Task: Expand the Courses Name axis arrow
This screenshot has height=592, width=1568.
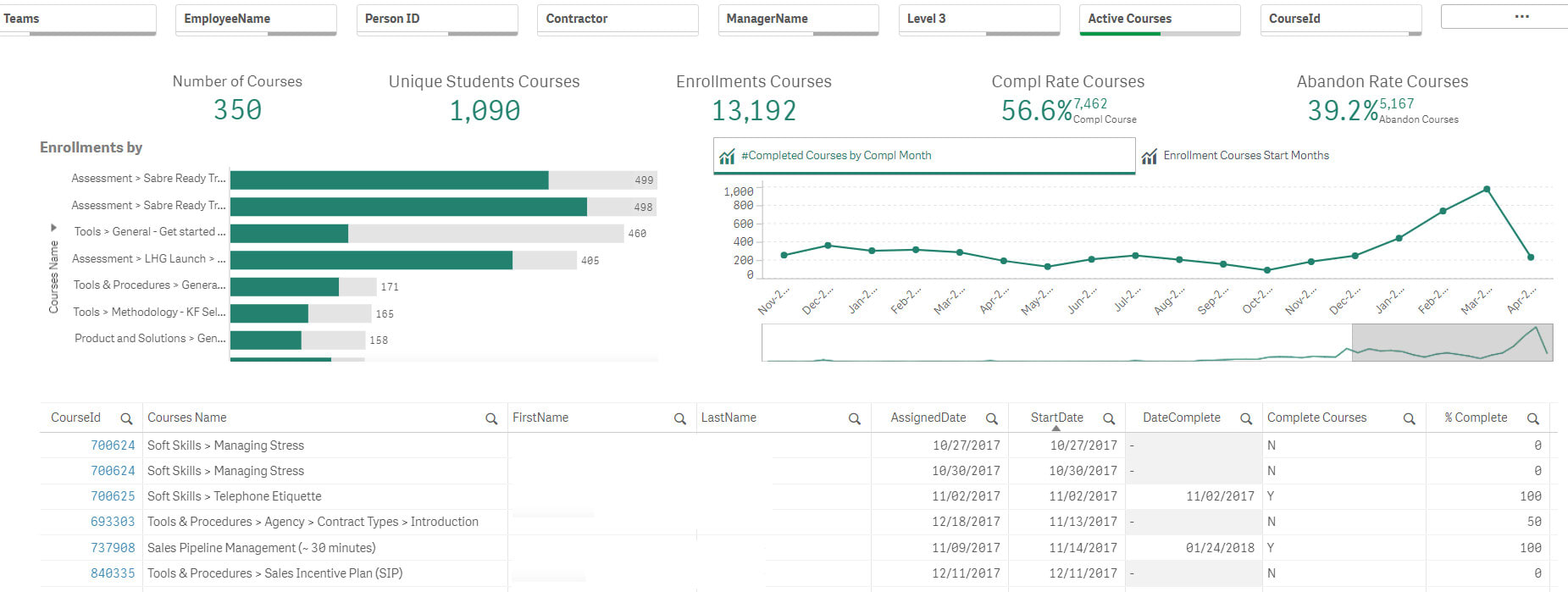Action: point(53,228)
